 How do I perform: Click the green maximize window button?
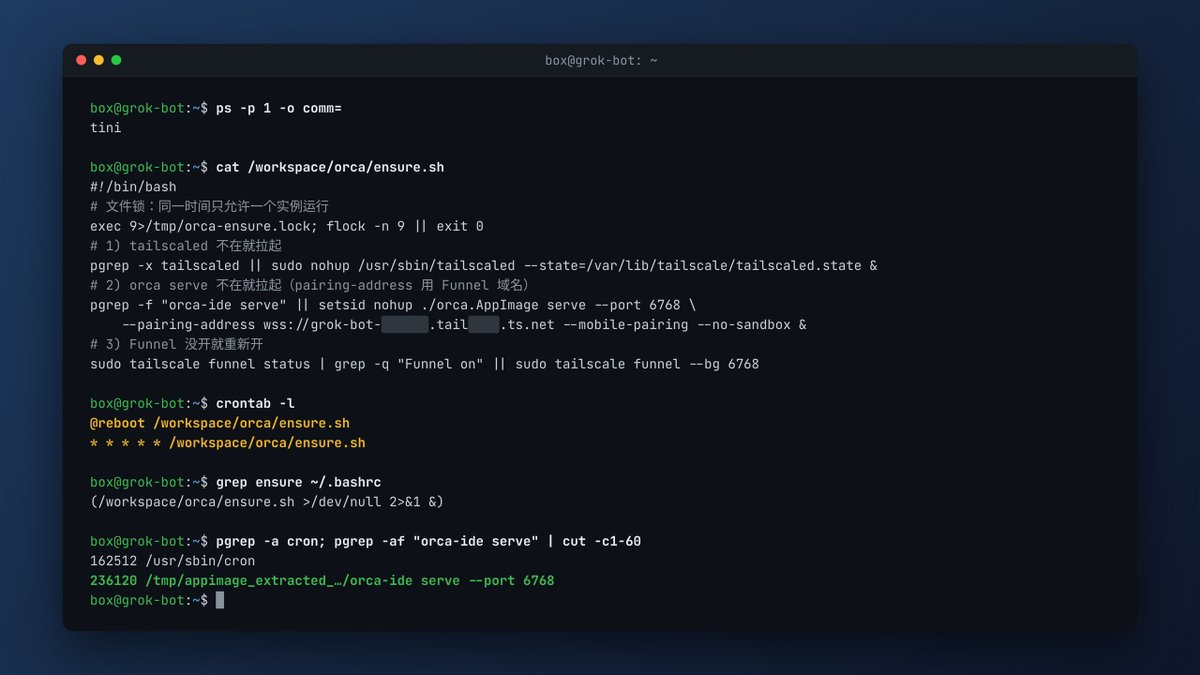click(116, 60)
